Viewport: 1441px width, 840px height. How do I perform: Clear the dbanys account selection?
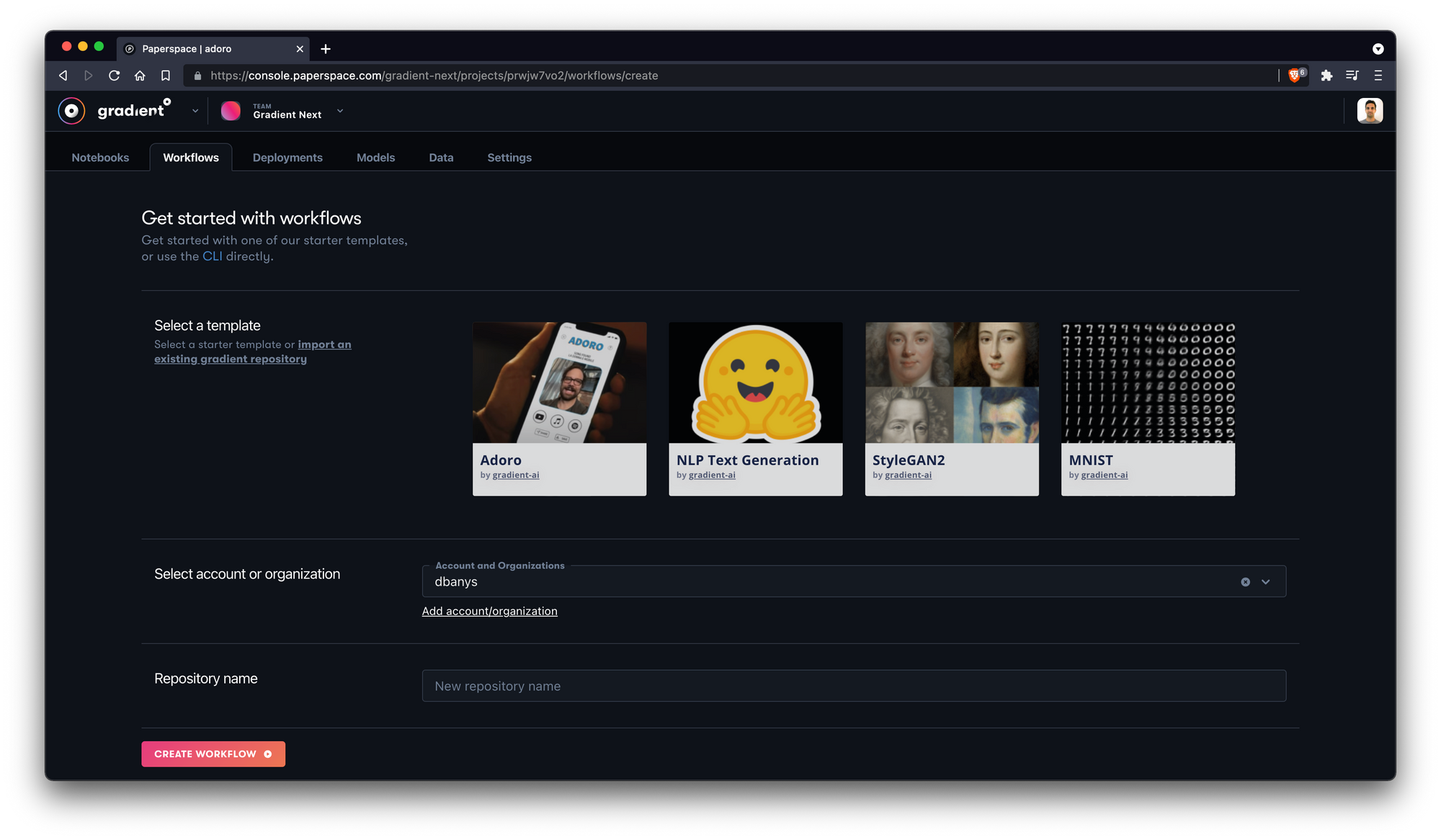tap(1245, 582)
